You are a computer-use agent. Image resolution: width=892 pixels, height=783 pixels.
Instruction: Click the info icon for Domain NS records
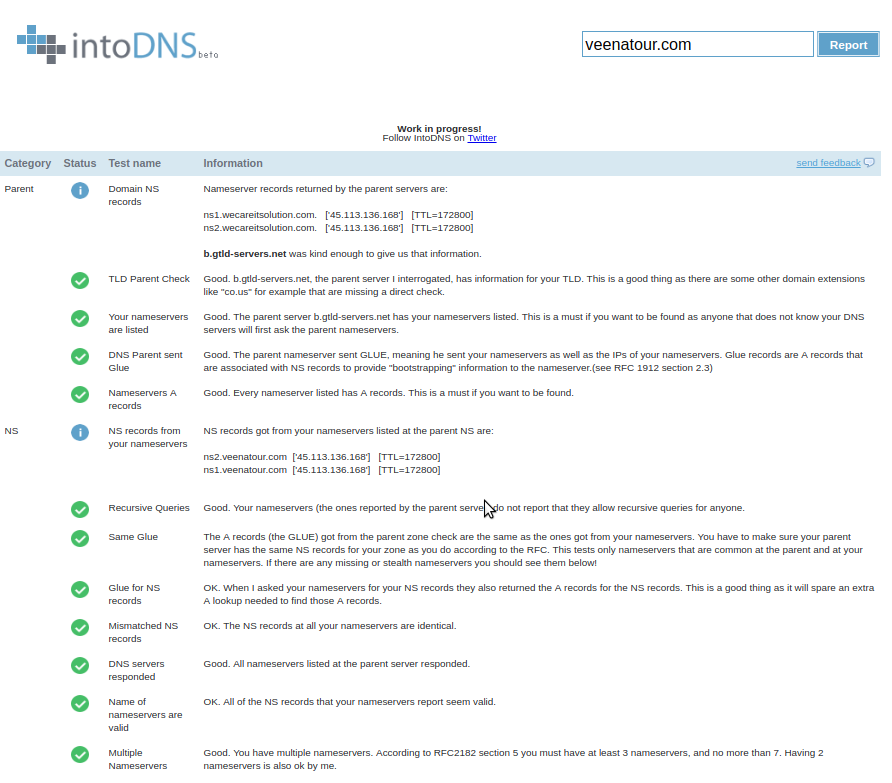(80, 190)
